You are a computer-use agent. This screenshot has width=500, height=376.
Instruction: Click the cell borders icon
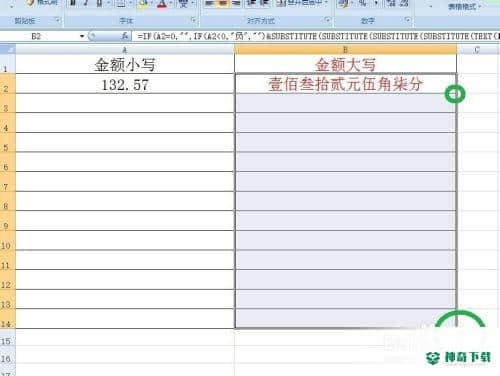point(121,3)
